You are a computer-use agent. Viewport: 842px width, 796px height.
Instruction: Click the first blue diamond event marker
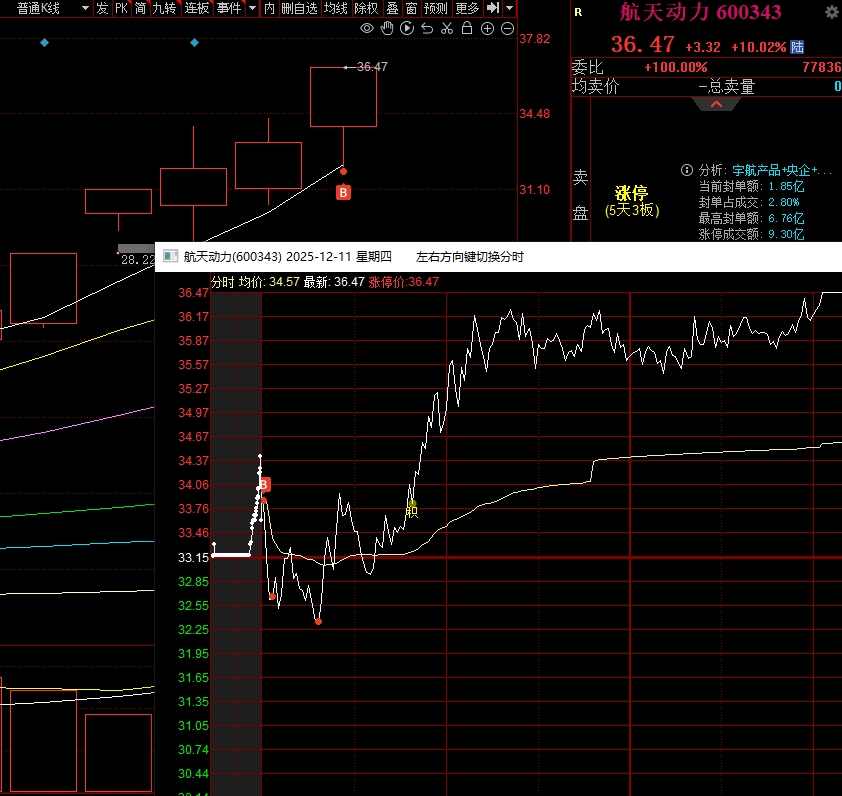tap(45, 42)
